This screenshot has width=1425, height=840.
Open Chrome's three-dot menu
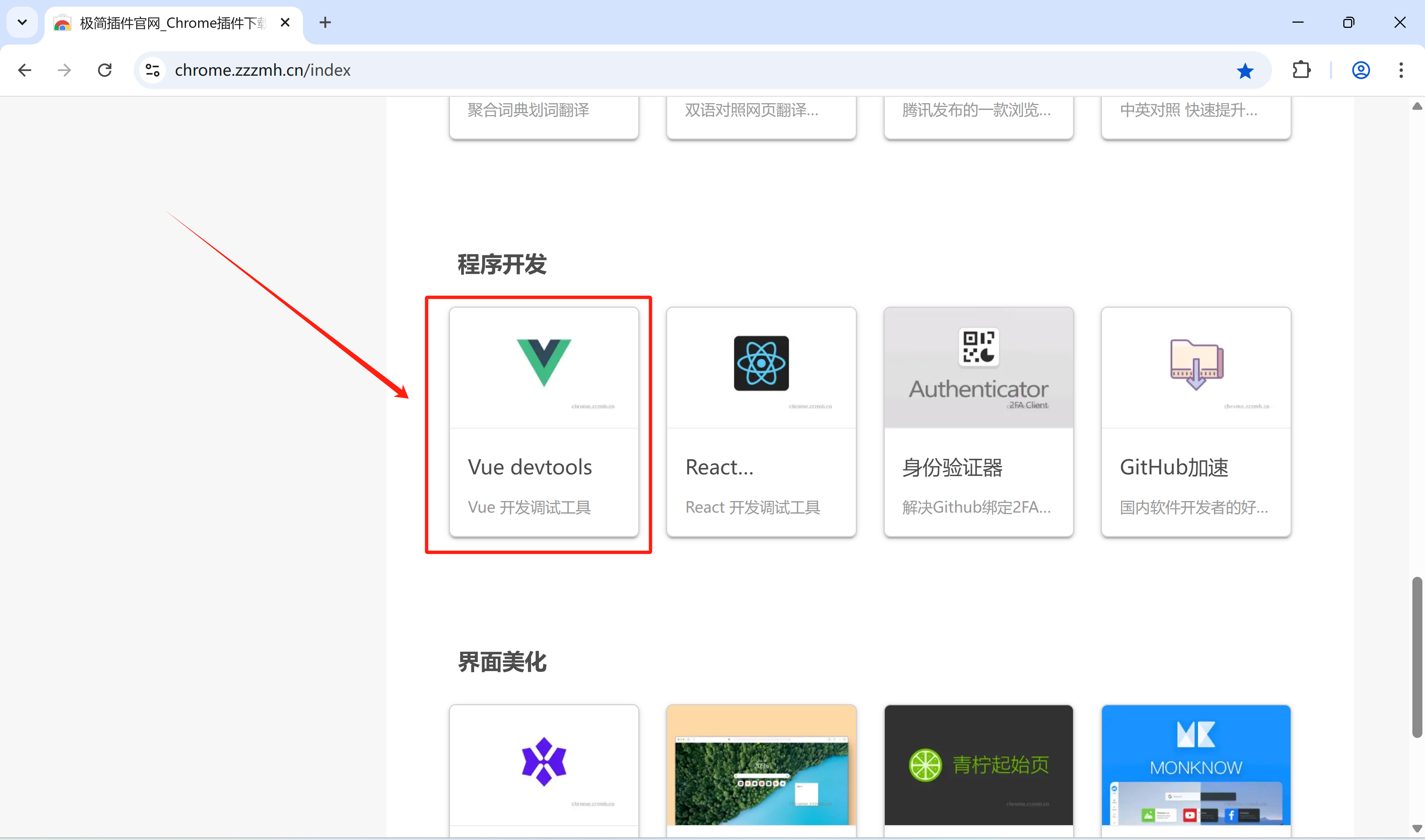1400,70
